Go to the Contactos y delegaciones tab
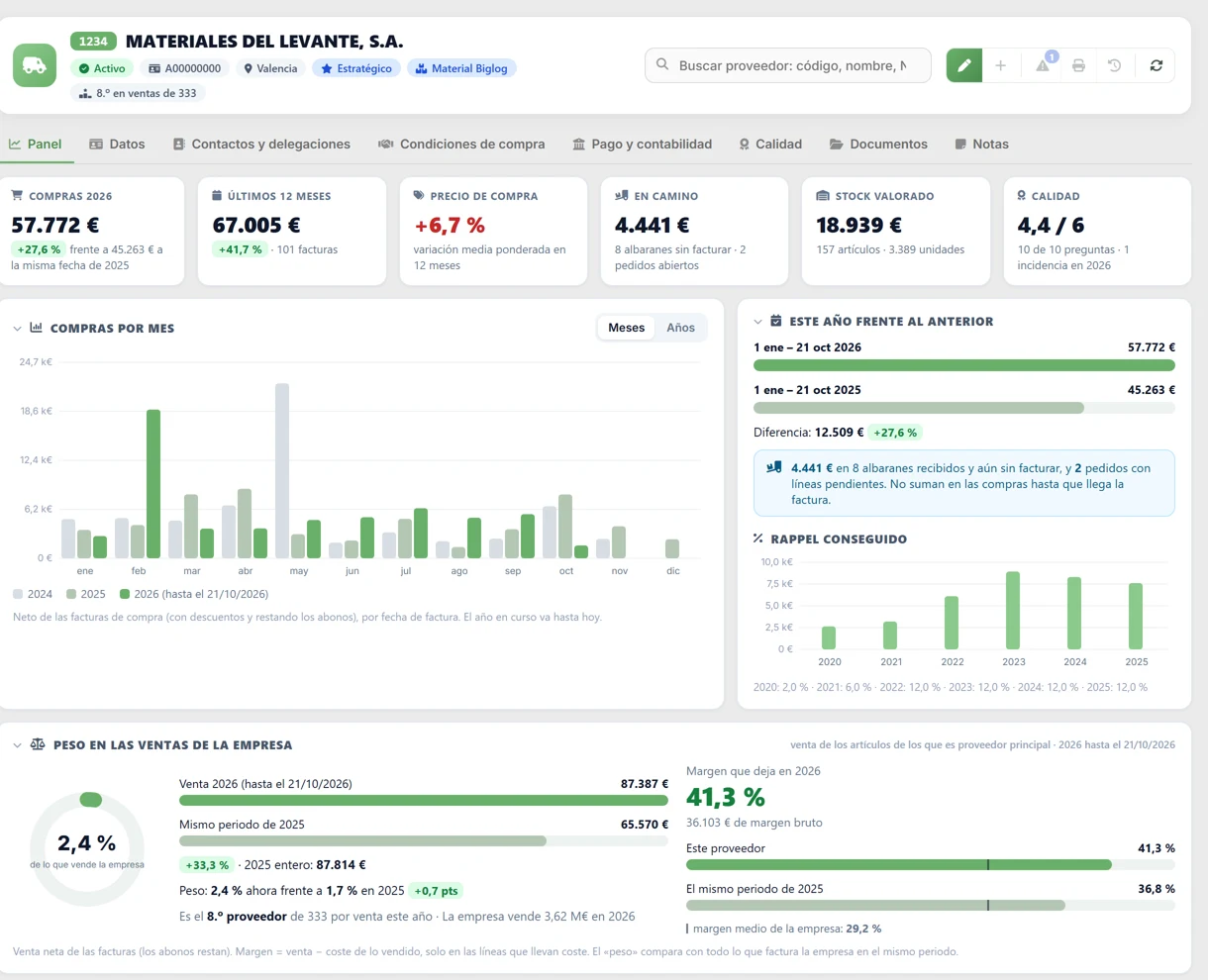1208x980 pixels. click(x=261, y=144)
